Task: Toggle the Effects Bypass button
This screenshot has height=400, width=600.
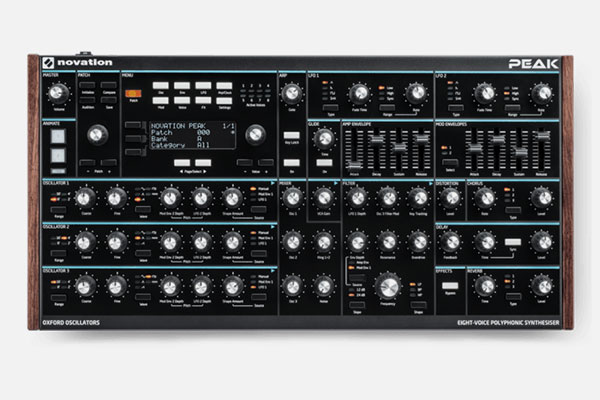Action: point(450,286)
